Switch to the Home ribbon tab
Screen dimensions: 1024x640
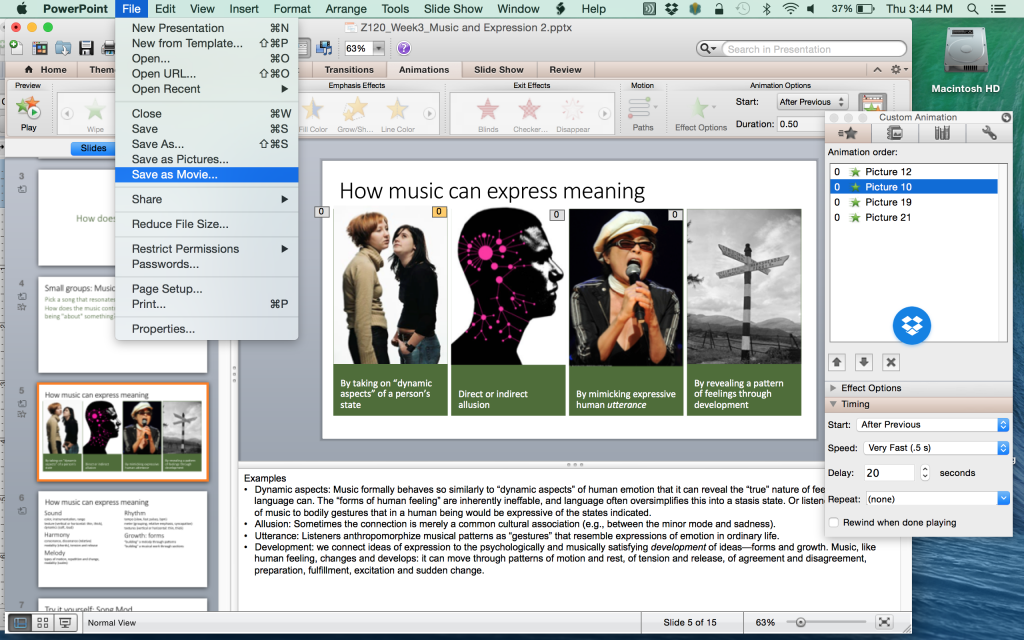coord(44,70)
